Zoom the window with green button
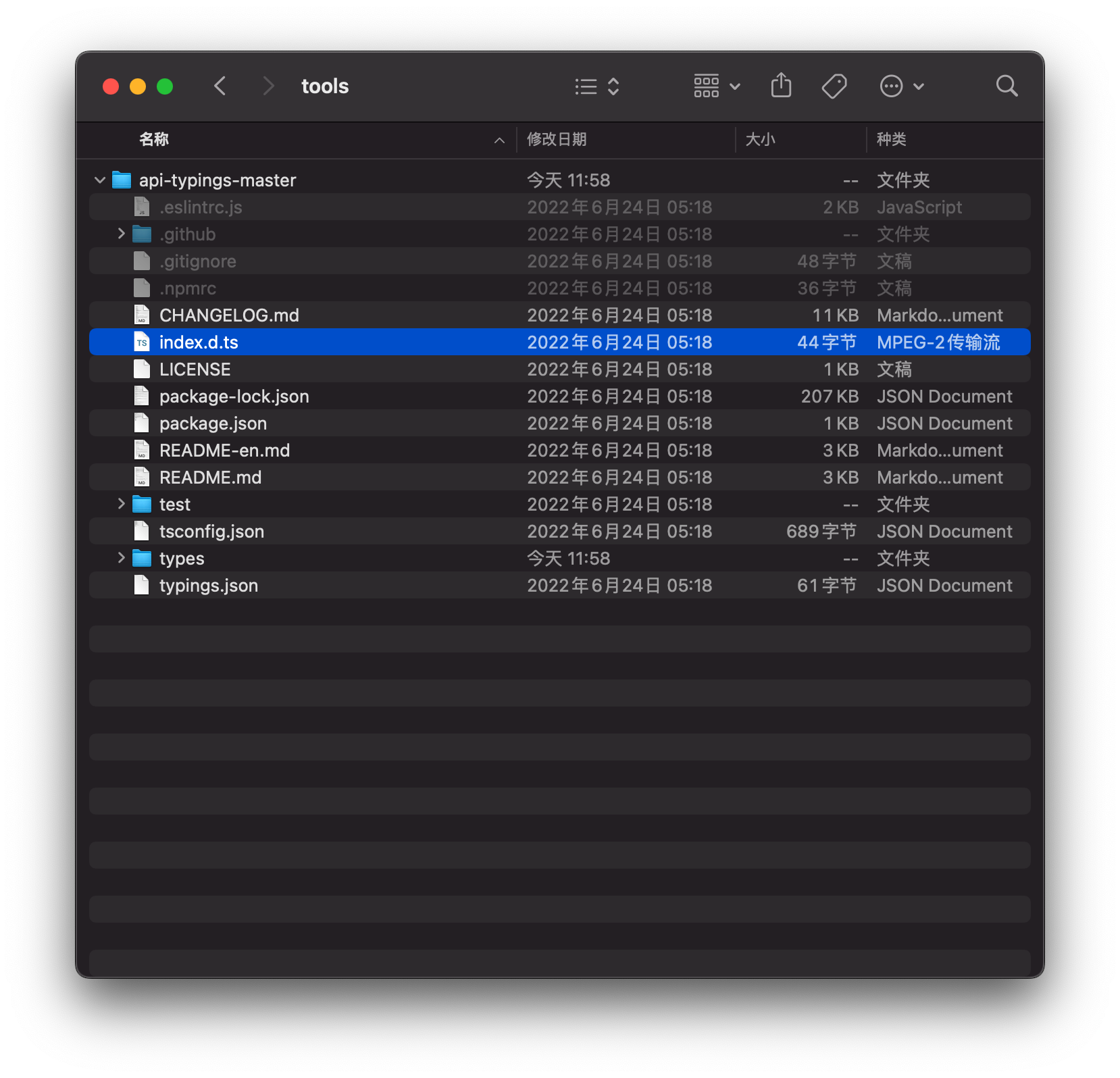Viewport: 1120px width, 1078px height. 165,86
